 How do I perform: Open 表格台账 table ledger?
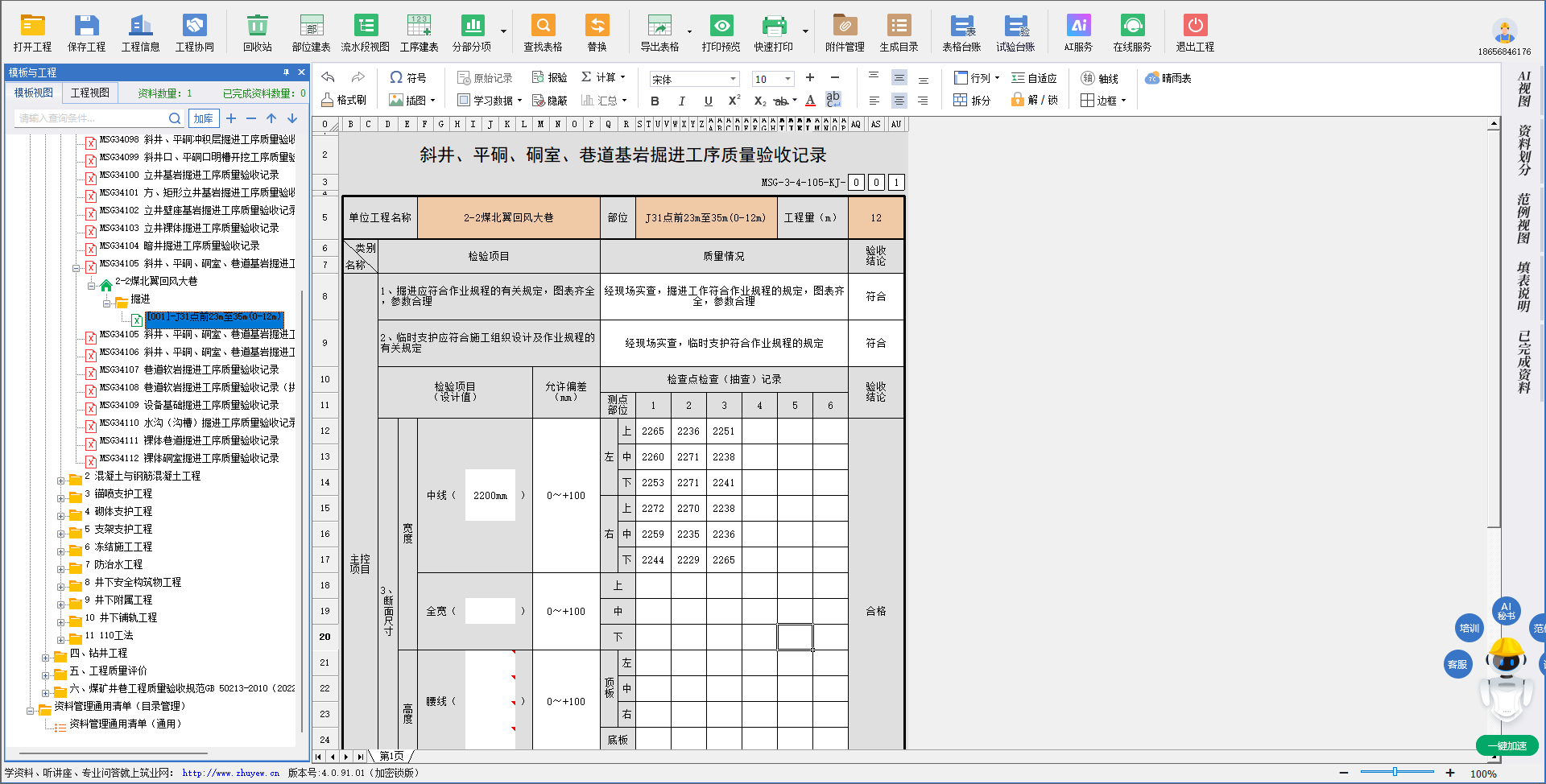961,33
